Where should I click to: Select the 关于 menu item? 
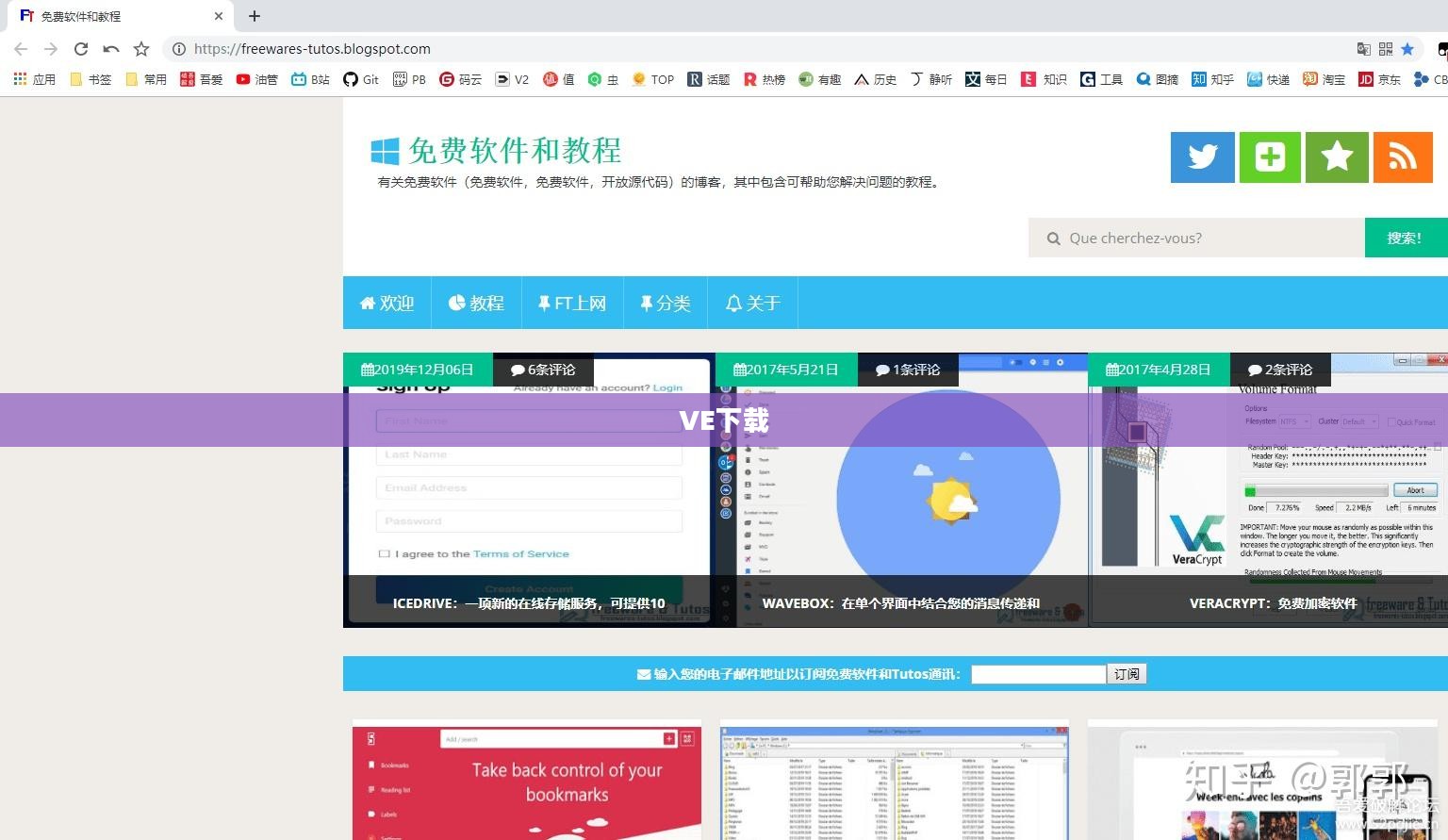(x=753, y=303)
